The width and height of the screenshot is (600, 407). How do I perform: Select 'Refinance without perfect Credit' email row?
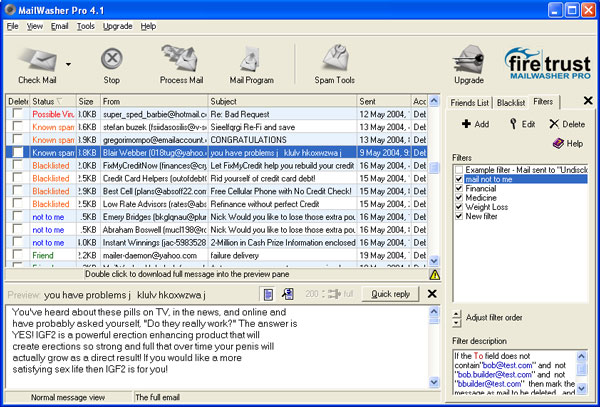coord(217,204)
